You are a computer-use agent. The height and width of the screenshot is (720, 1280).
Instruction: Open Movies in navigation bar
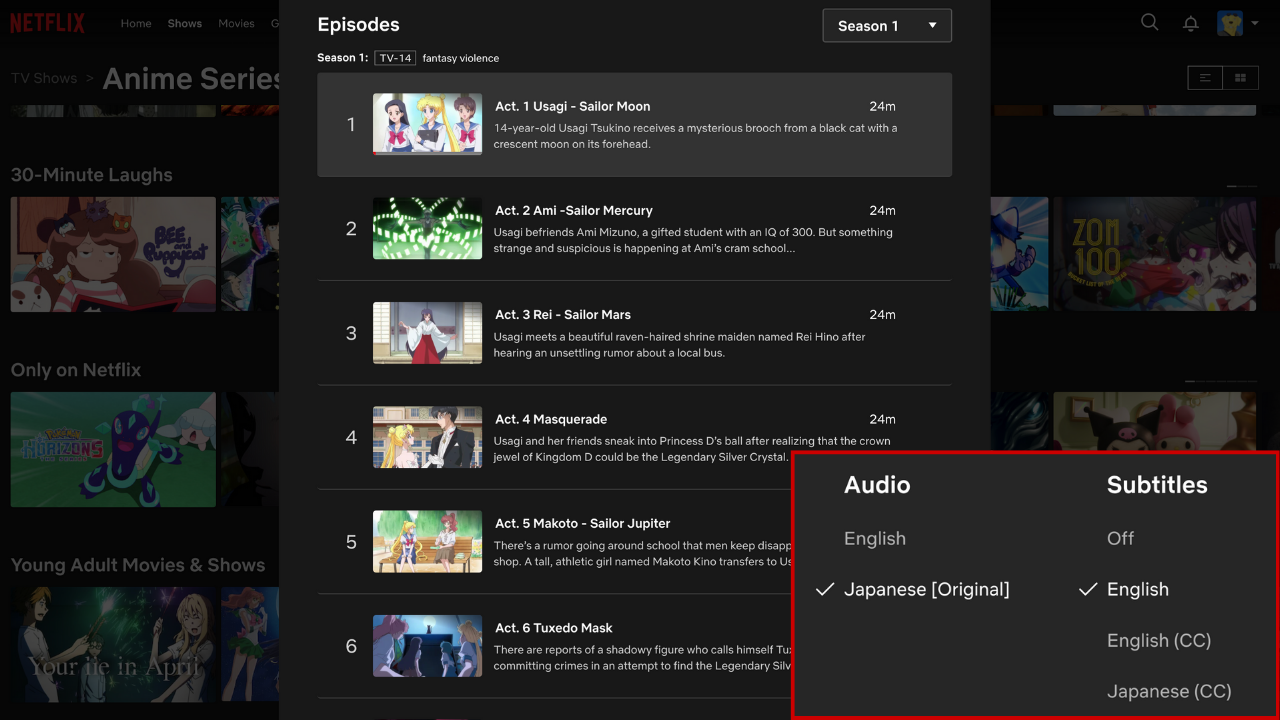coord(236,23)
